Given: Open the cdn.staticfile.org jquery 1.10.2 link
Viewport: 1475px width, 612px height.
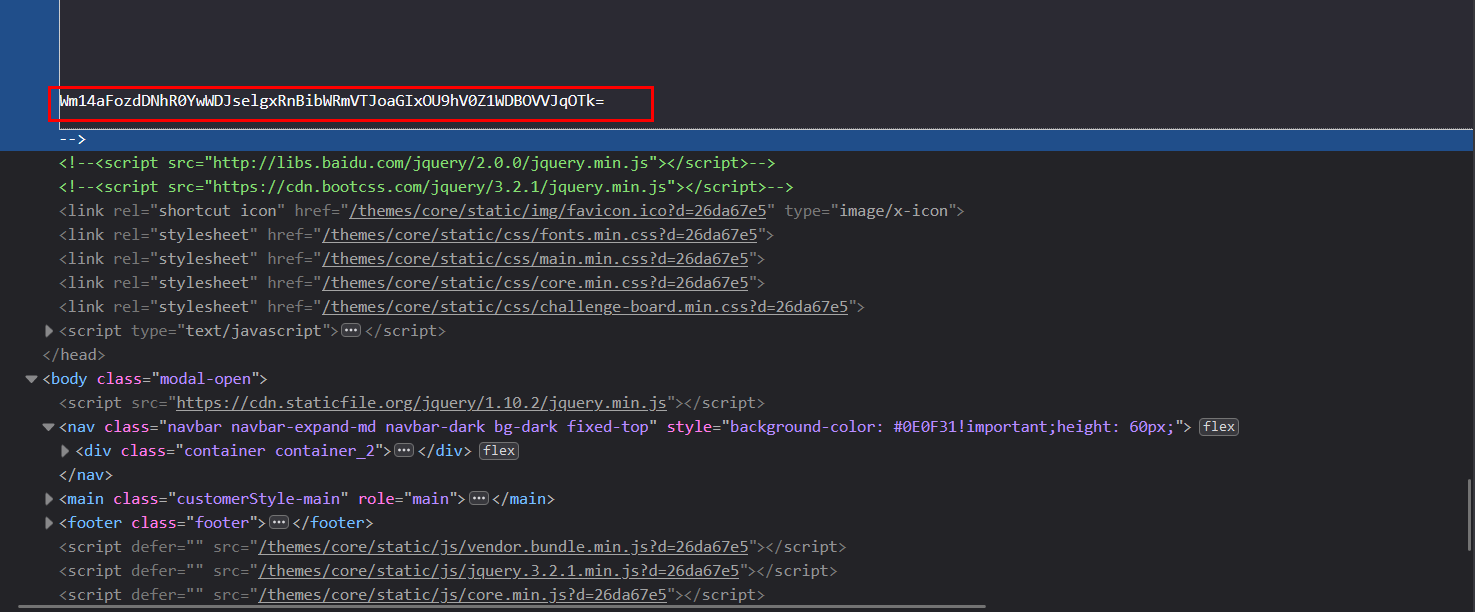Looking at the screenshot, I should click(421, 403).
